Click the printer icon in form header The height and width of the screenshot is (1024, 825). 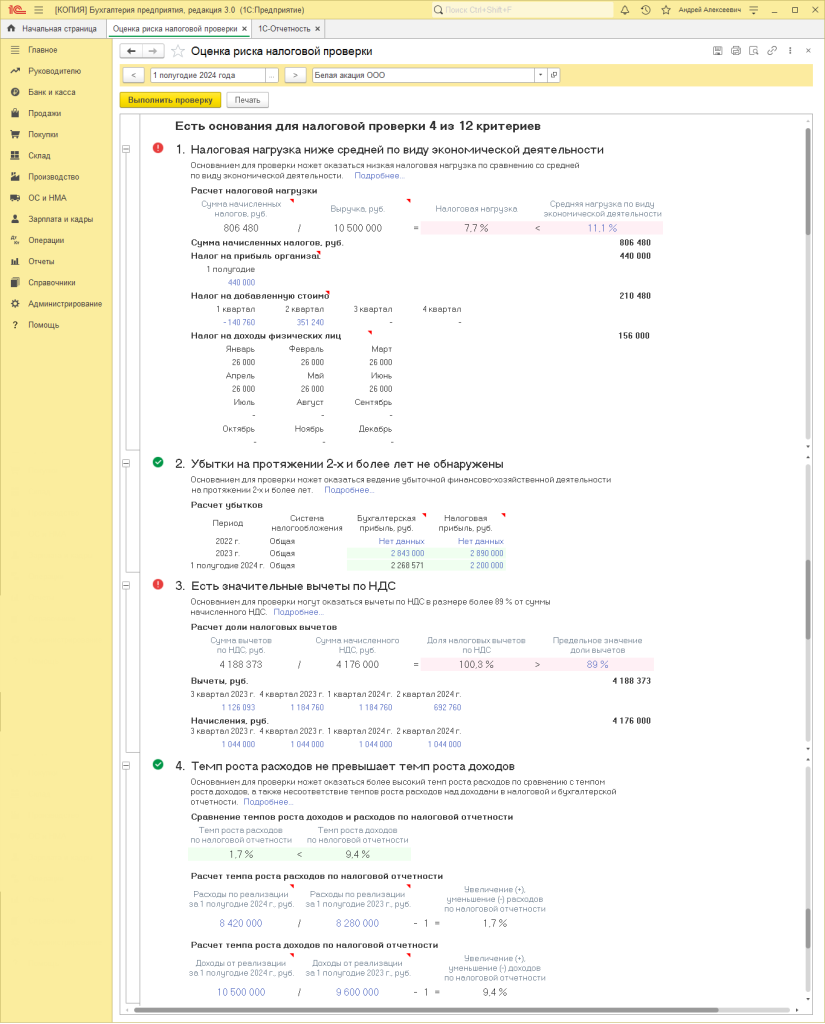[736, 51]
